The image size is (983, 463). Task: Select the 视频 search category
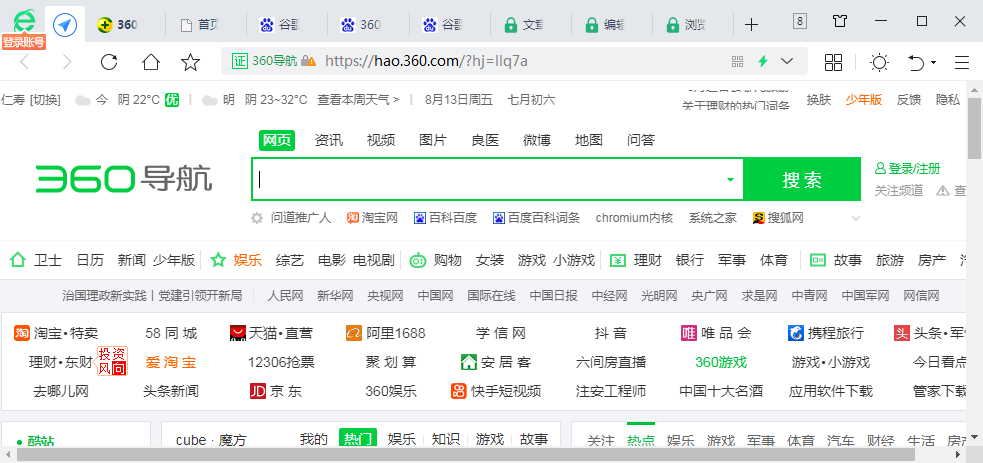pyautogui.click(x=381, y=140)
